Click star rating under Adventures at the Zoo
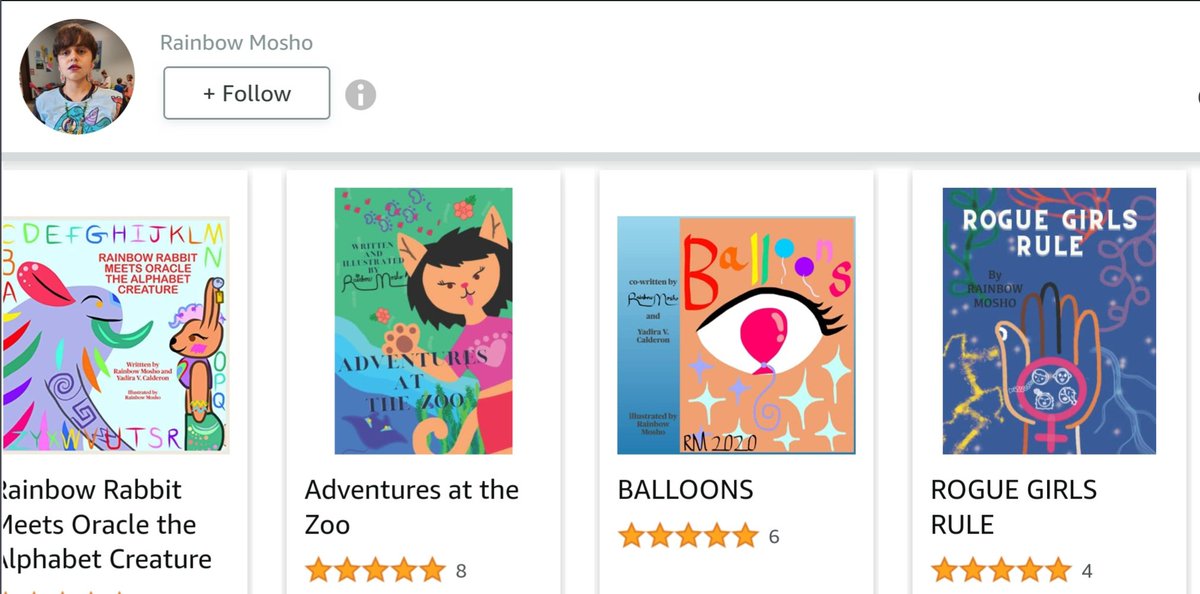1200x594 pixels. coord(375,571)
